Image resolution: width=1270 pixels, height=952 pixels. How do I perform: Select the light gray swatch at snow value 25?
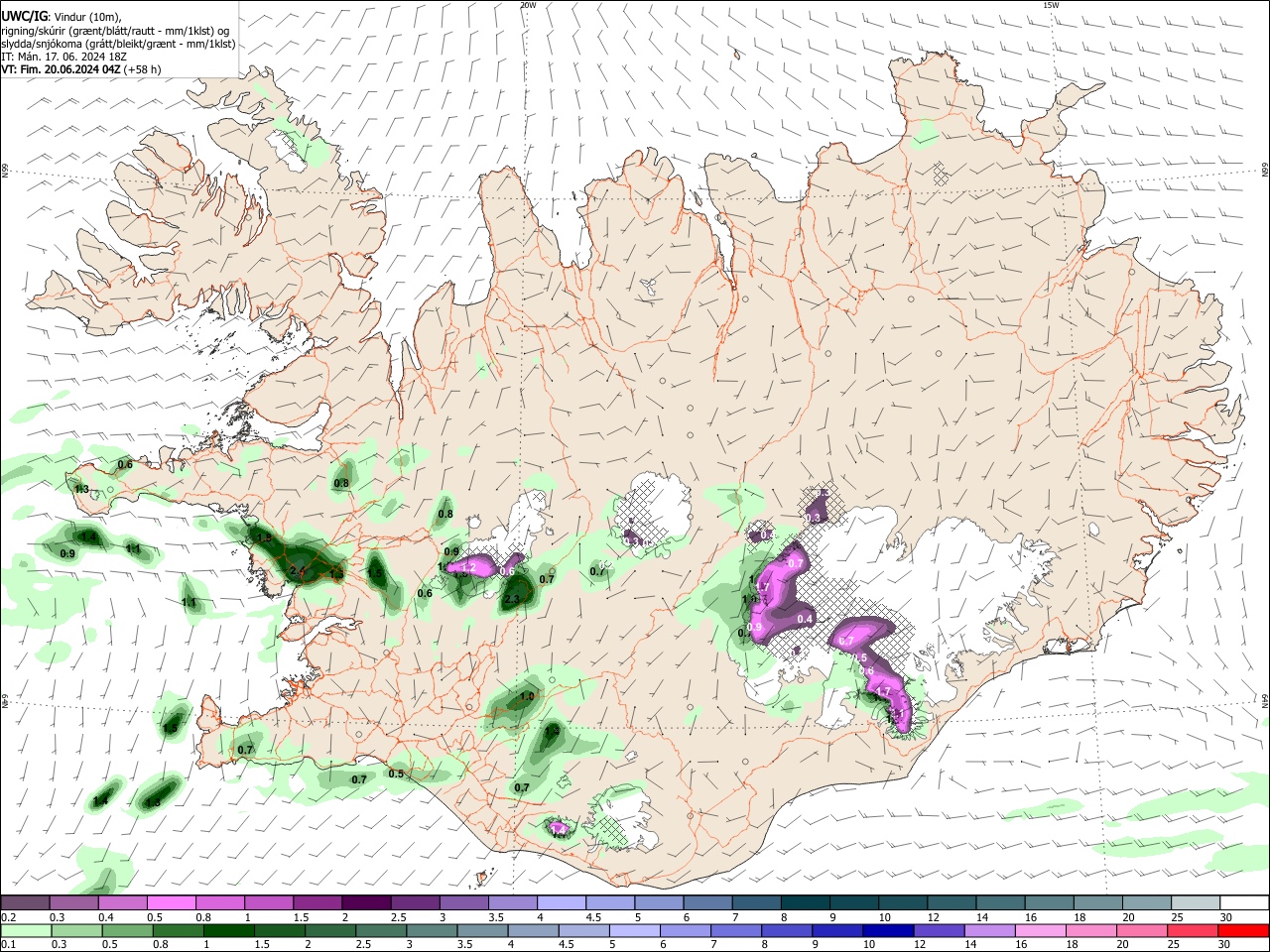tap(1196, 902)
